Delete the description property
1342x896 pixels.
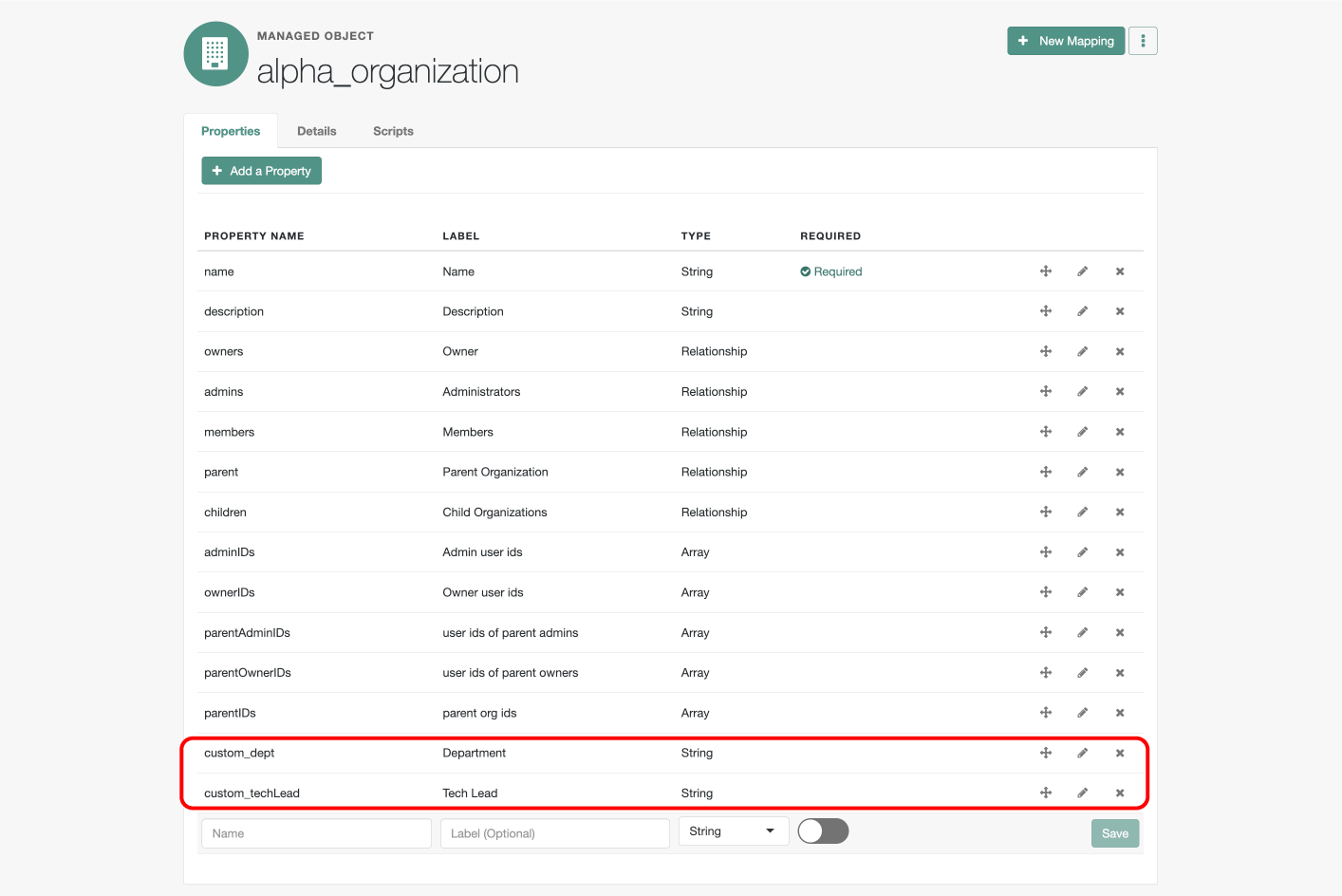pyautogui.click(x=1120, y=311)
